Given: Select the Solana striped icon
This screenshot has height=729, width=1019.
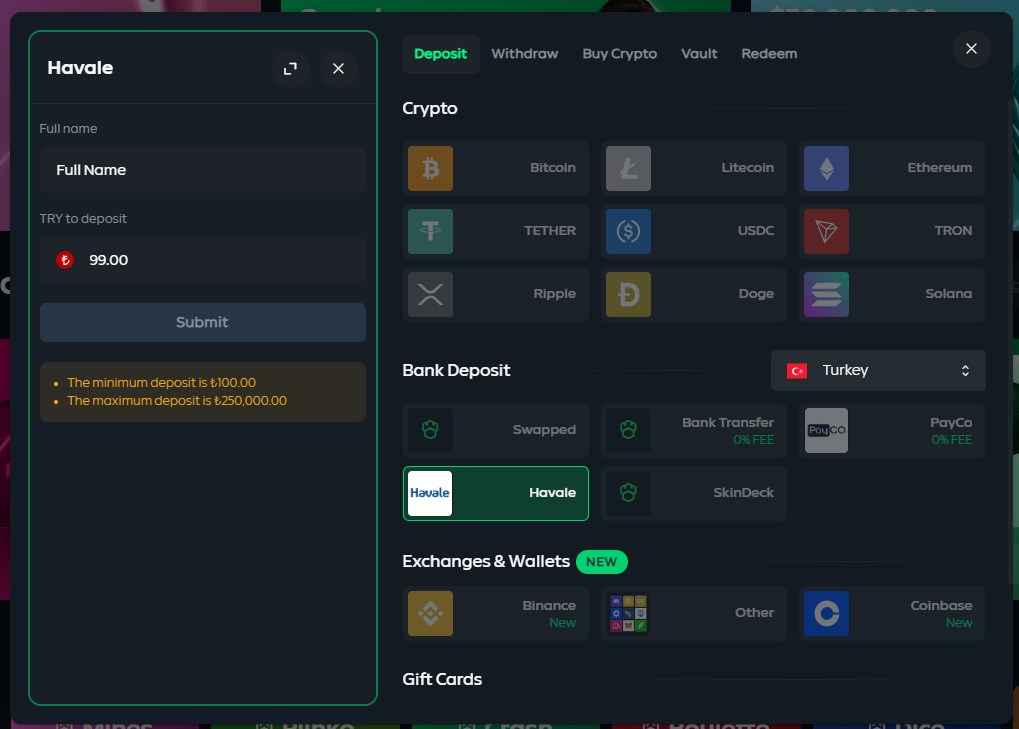Looking at the screenshot, I should click(827, 294).
